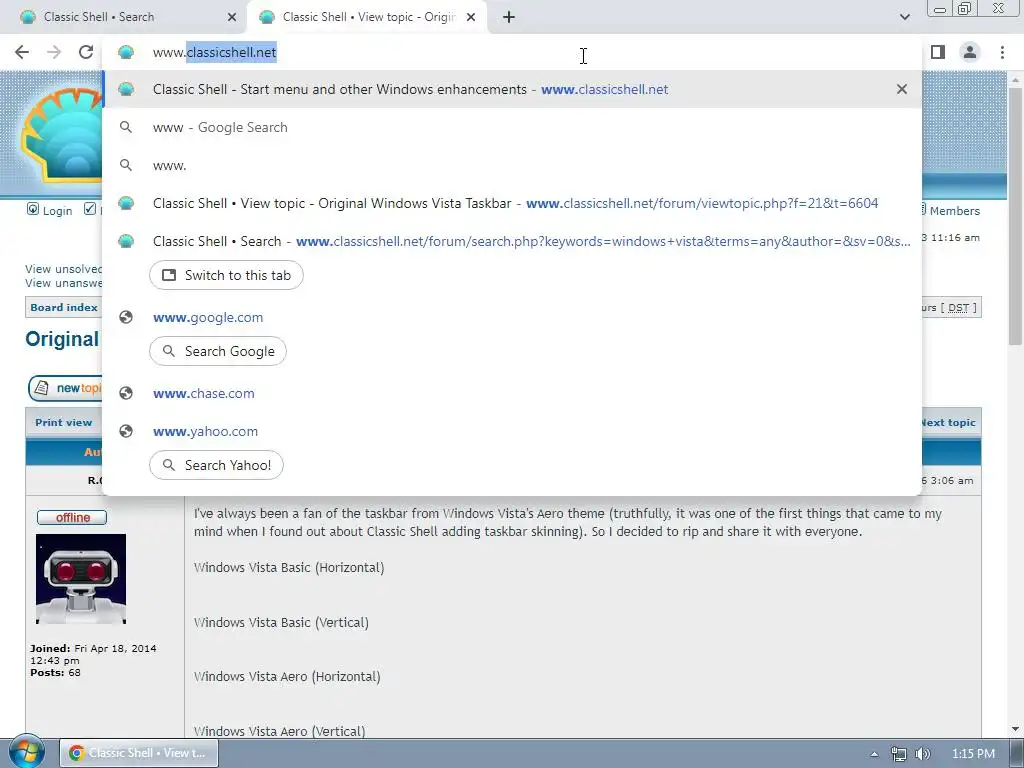Close the Classic Shell View topic tab
Image resolution: width=1024 pixels, height=768 pixels.
(x=471, y=17)
